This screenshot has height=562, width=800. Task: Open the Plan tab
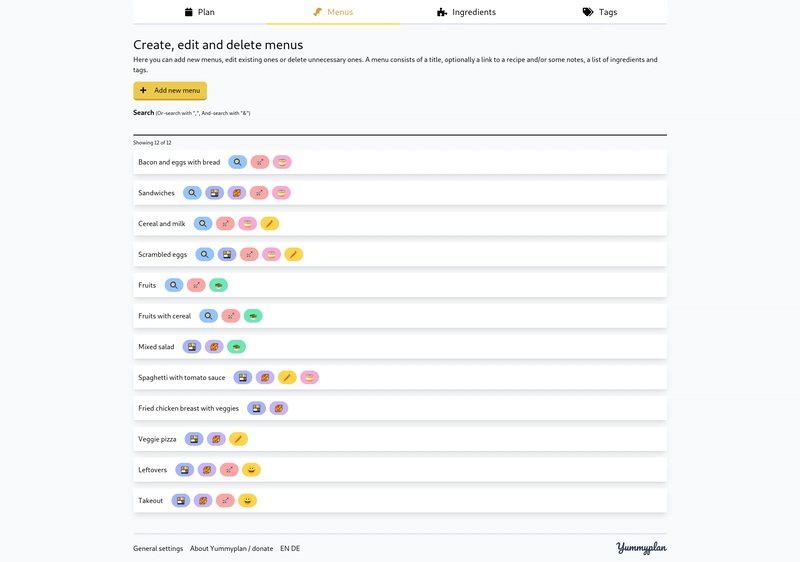199,12
